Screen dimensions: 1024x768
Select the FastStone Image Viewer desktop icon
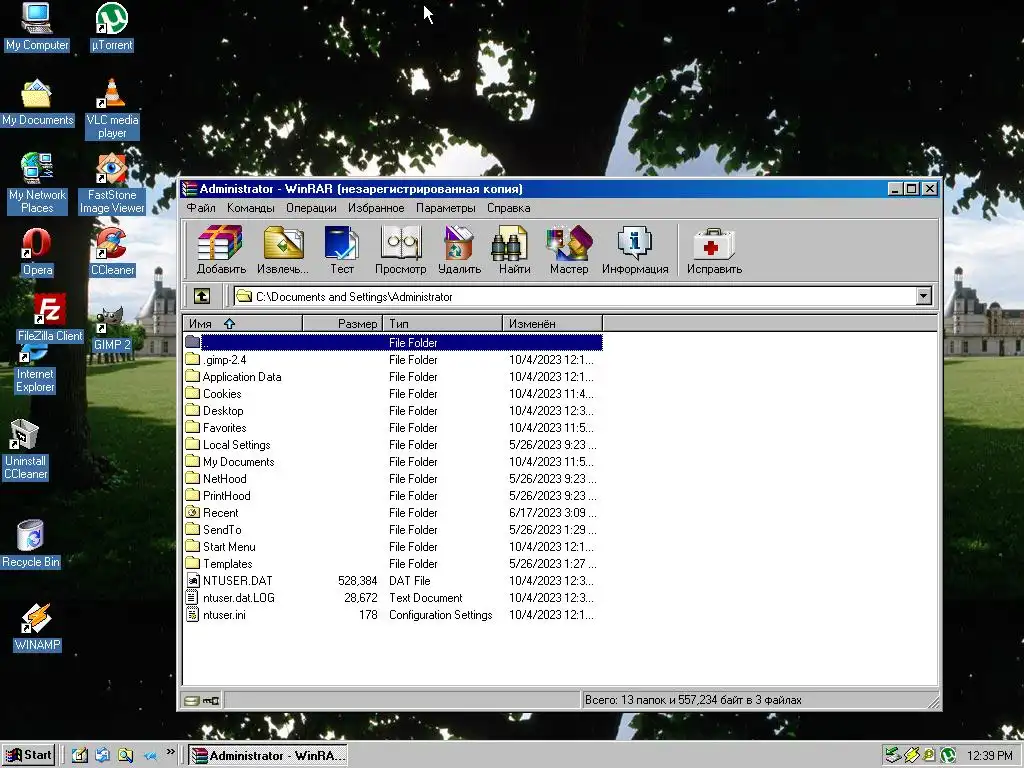click(x=112, y=184)
